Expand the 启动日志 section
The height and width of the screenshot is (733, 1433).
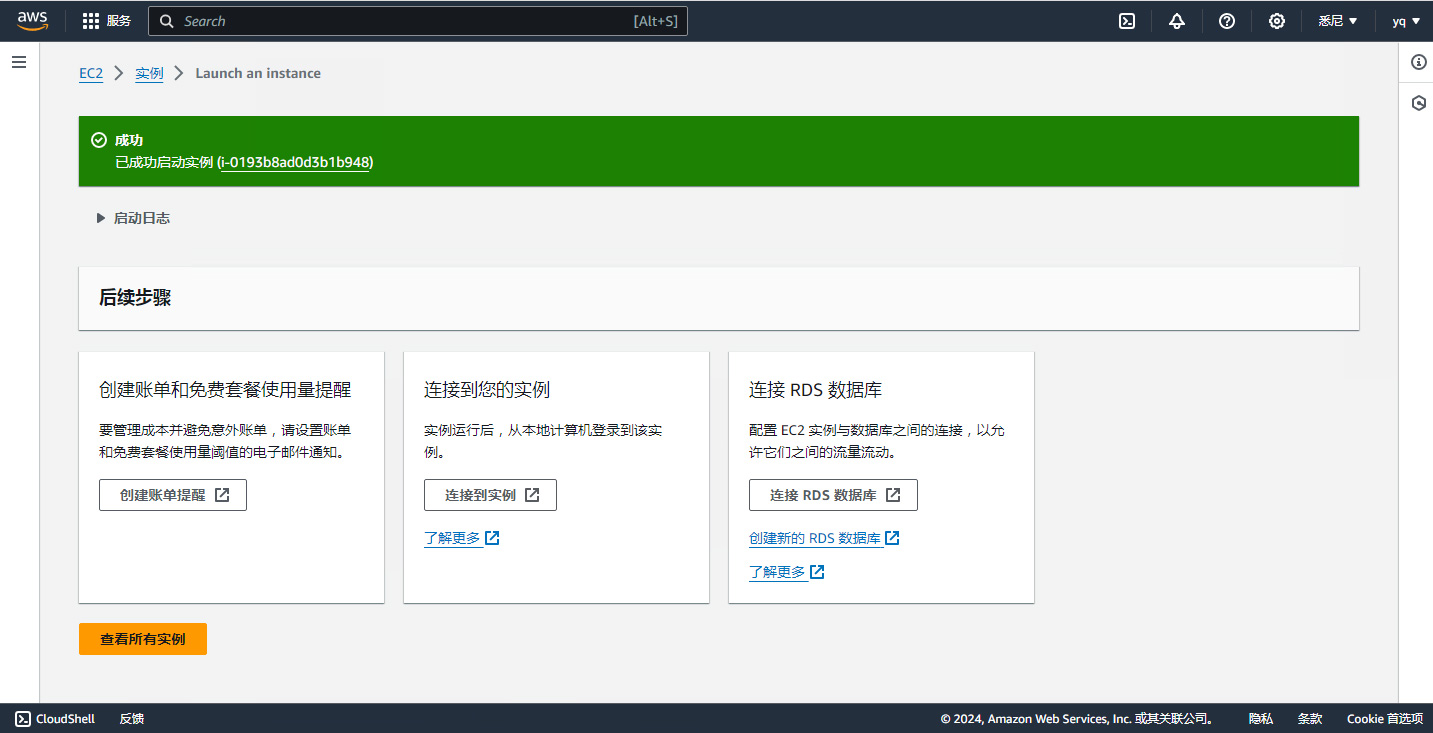pyautogui.click(x=133, y=218)
